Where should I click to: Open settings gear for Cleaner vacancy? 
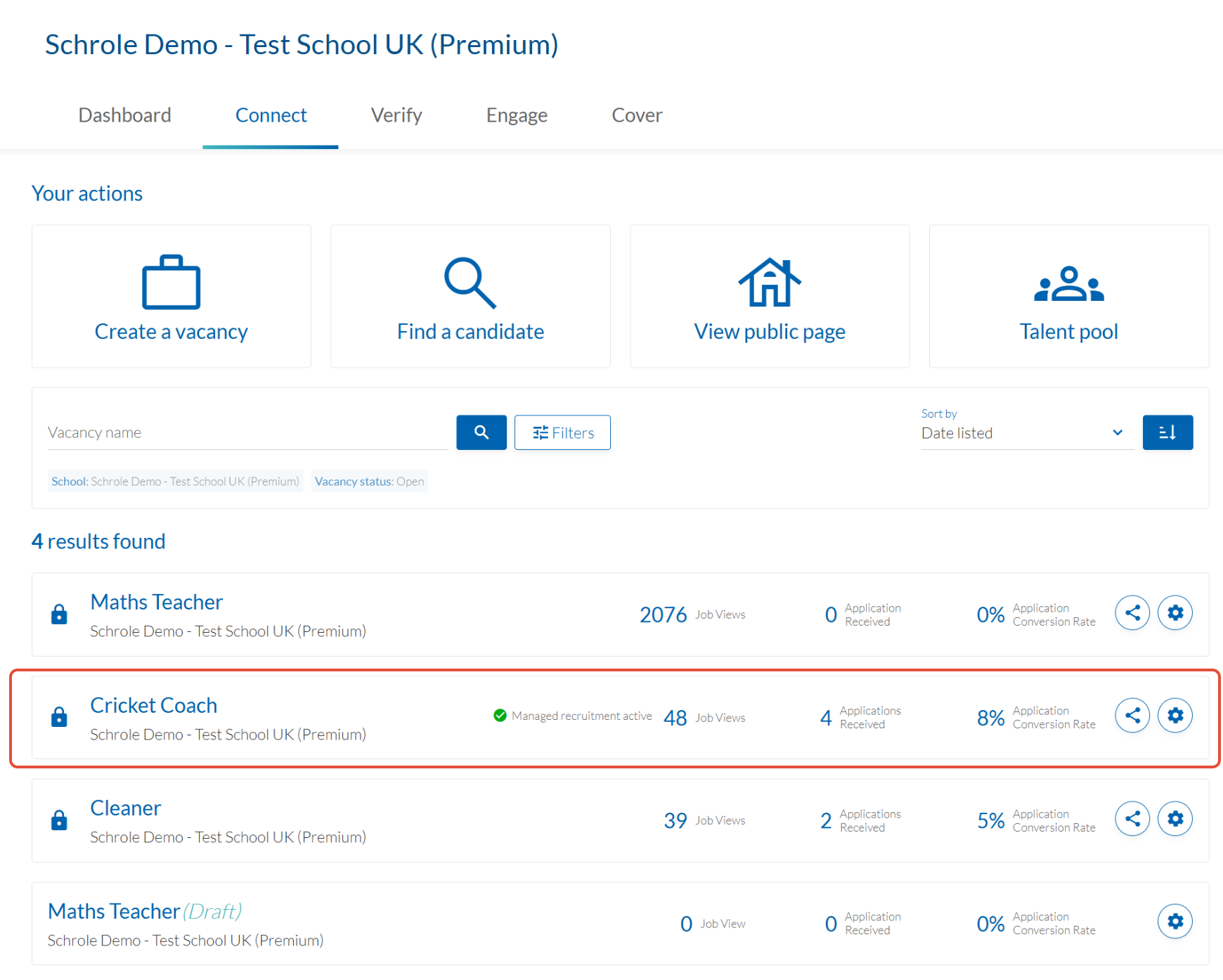click(1175, 819)
